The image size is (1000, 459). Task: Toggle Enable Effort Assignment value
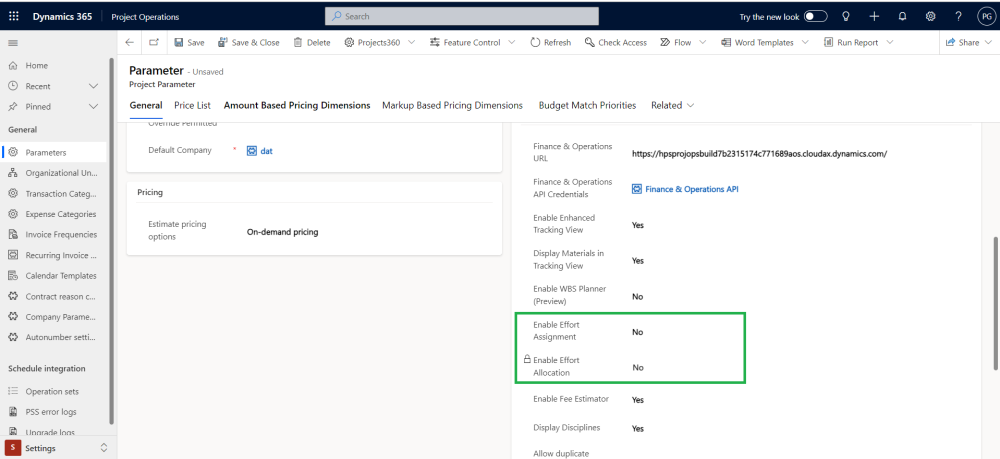coord(637,332)
